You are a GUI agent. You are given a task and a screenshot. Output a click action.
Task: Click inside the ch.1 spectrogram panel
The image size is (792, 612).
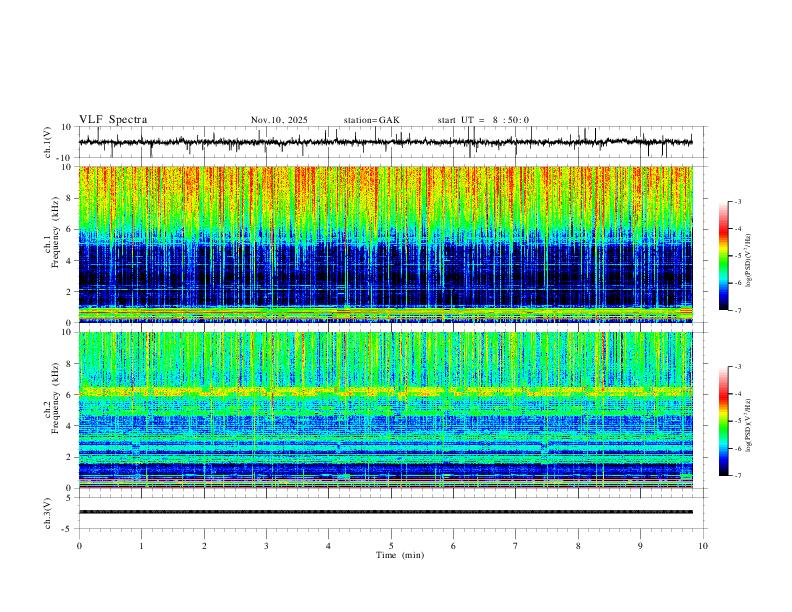385,244
